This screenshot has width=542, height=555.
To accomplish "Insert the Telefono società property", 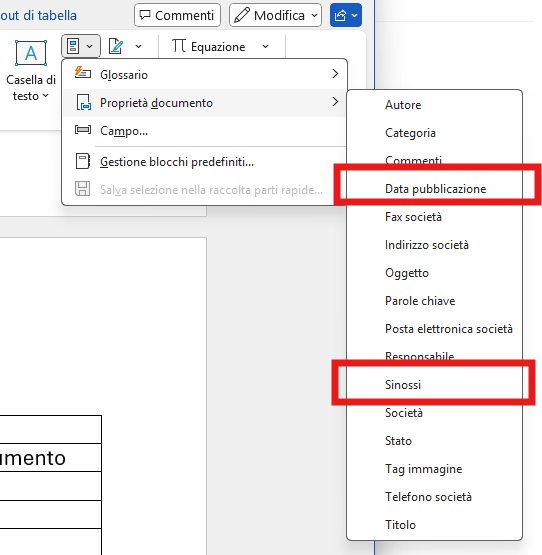I will tap(434, 496).
